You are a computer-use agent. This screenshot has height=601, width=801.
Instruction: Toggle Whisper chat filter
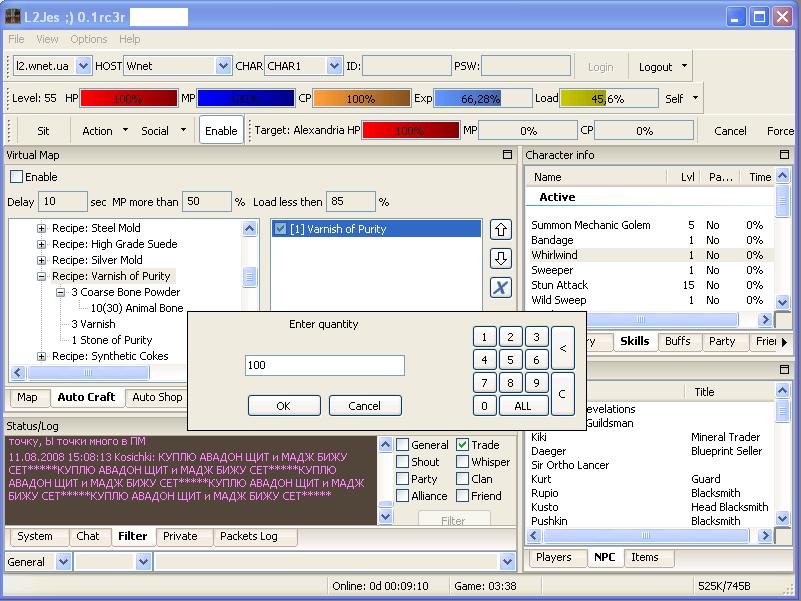[462, 462]
